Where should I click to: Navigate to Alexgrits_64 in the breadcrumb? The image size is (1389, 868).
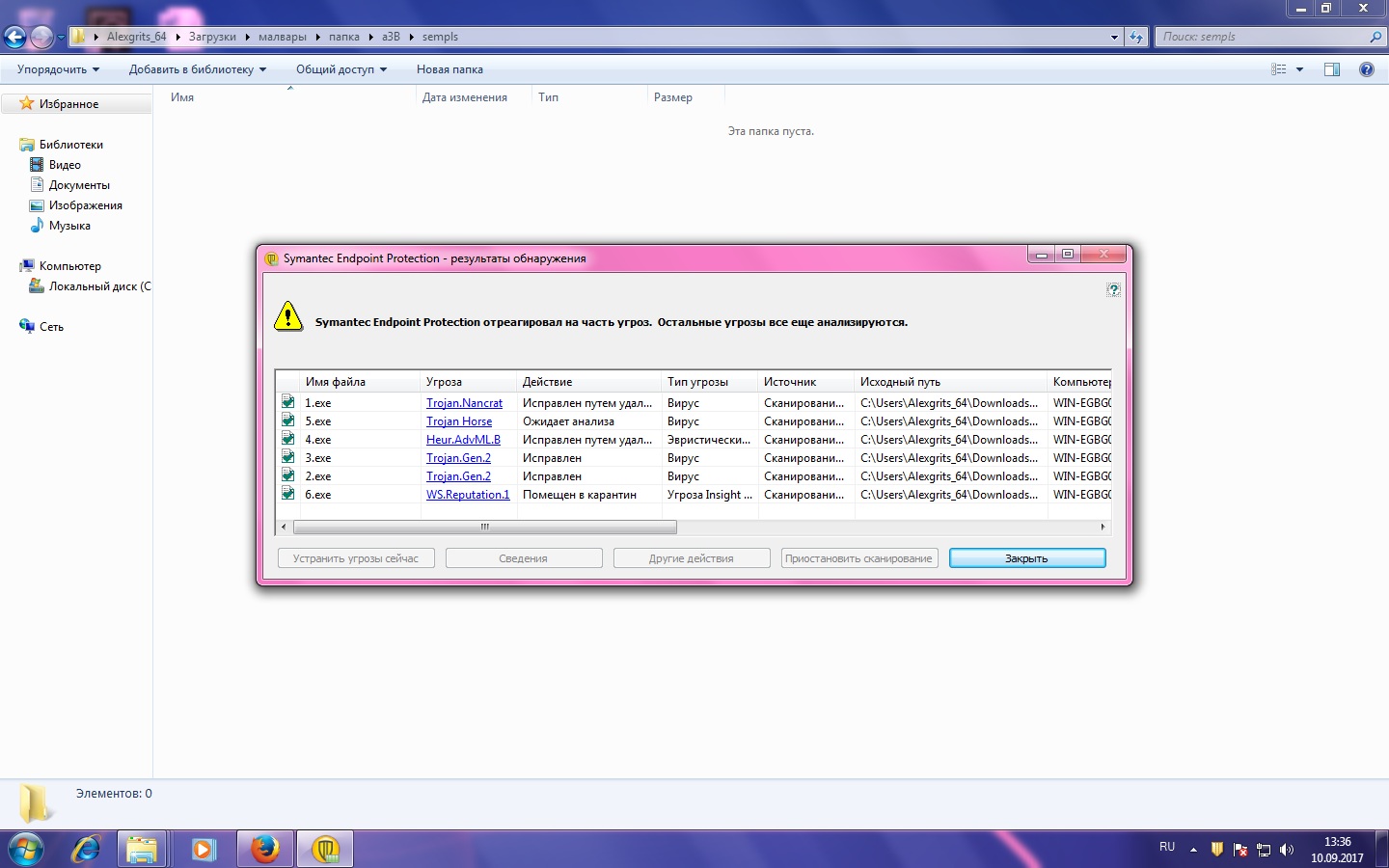click(137, 37)
